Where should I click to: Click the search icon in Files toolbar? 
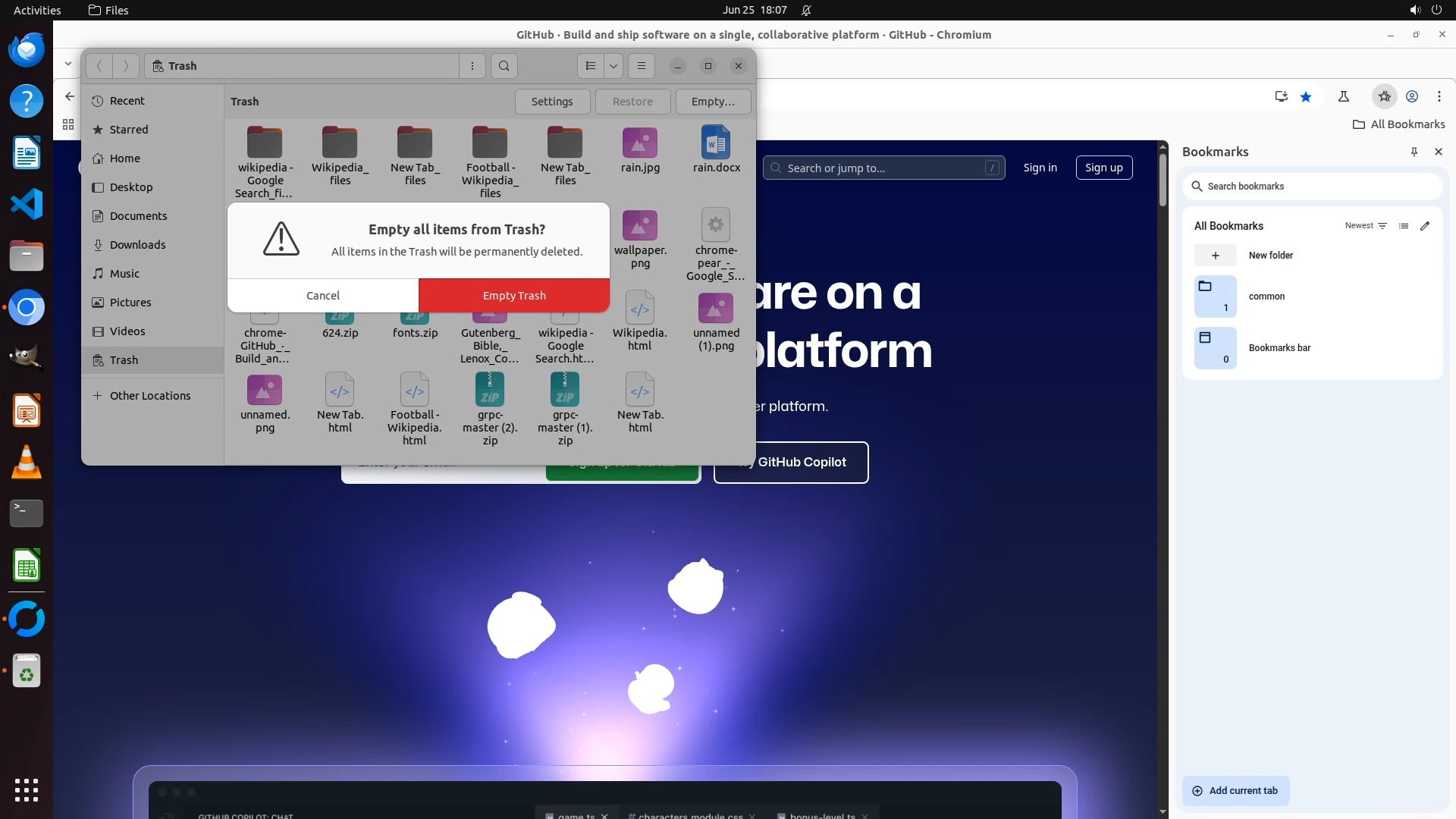pyautogui.click(x=504, y=66)
